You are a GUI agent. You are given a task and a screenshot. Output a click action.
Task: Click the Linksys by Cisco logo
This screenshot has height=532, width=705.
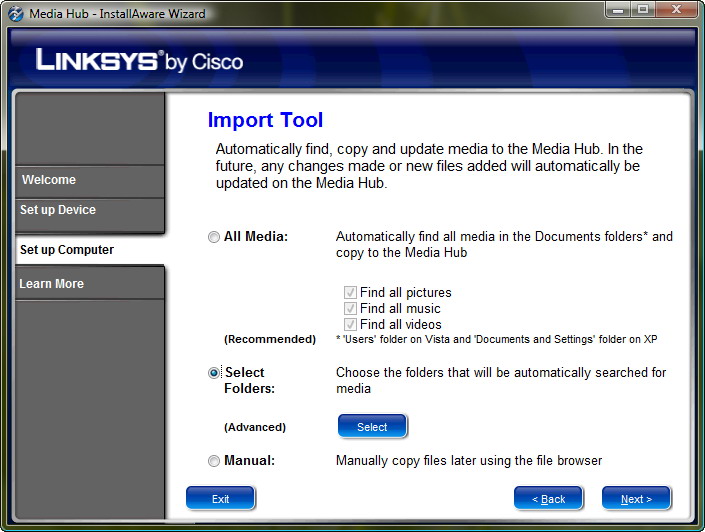pos(139,61)
